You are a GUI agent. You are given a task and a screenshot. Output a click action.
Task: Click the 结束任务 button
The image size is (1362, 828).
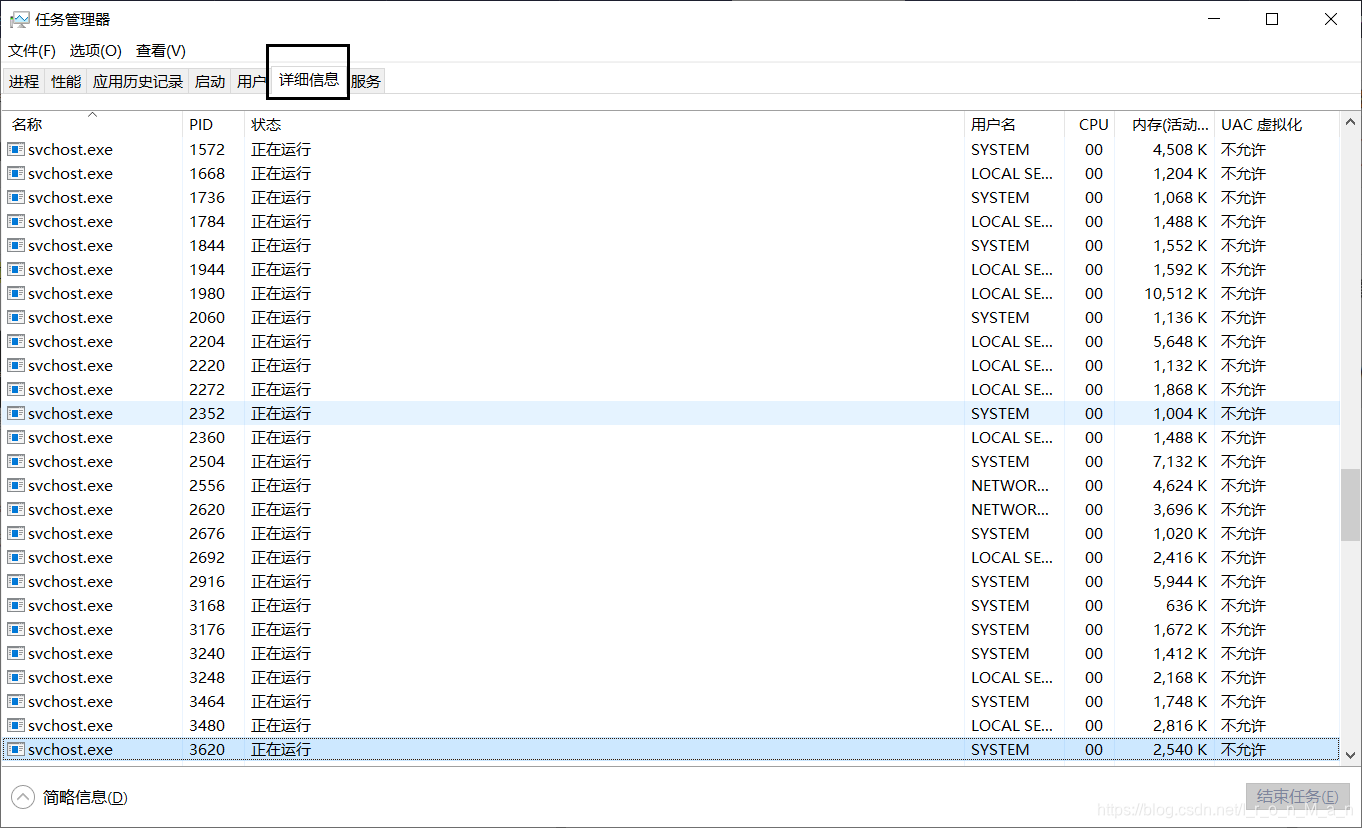coord(1298,797)
